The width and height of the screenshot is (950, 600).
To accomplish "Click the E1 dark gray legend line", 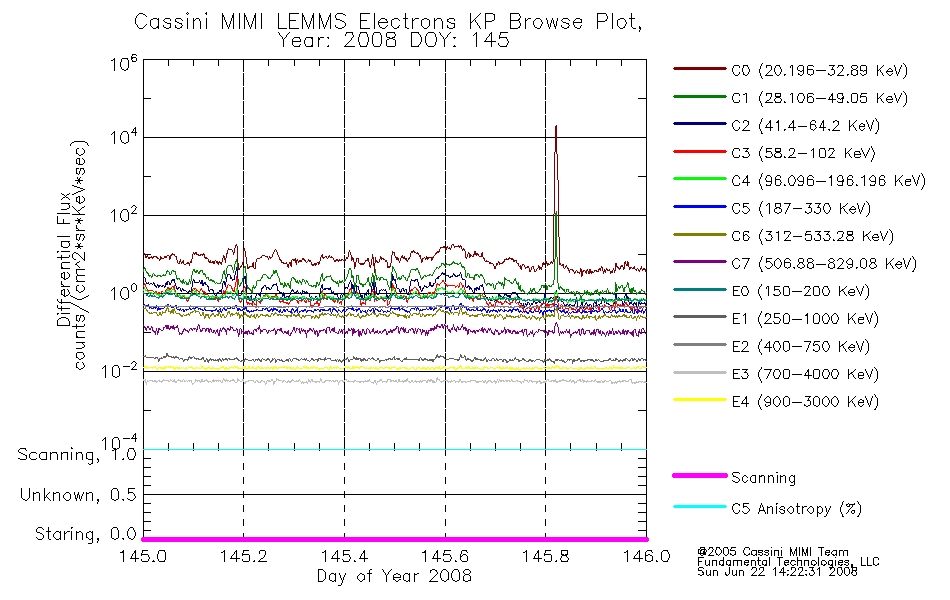I will click(700, 317).
